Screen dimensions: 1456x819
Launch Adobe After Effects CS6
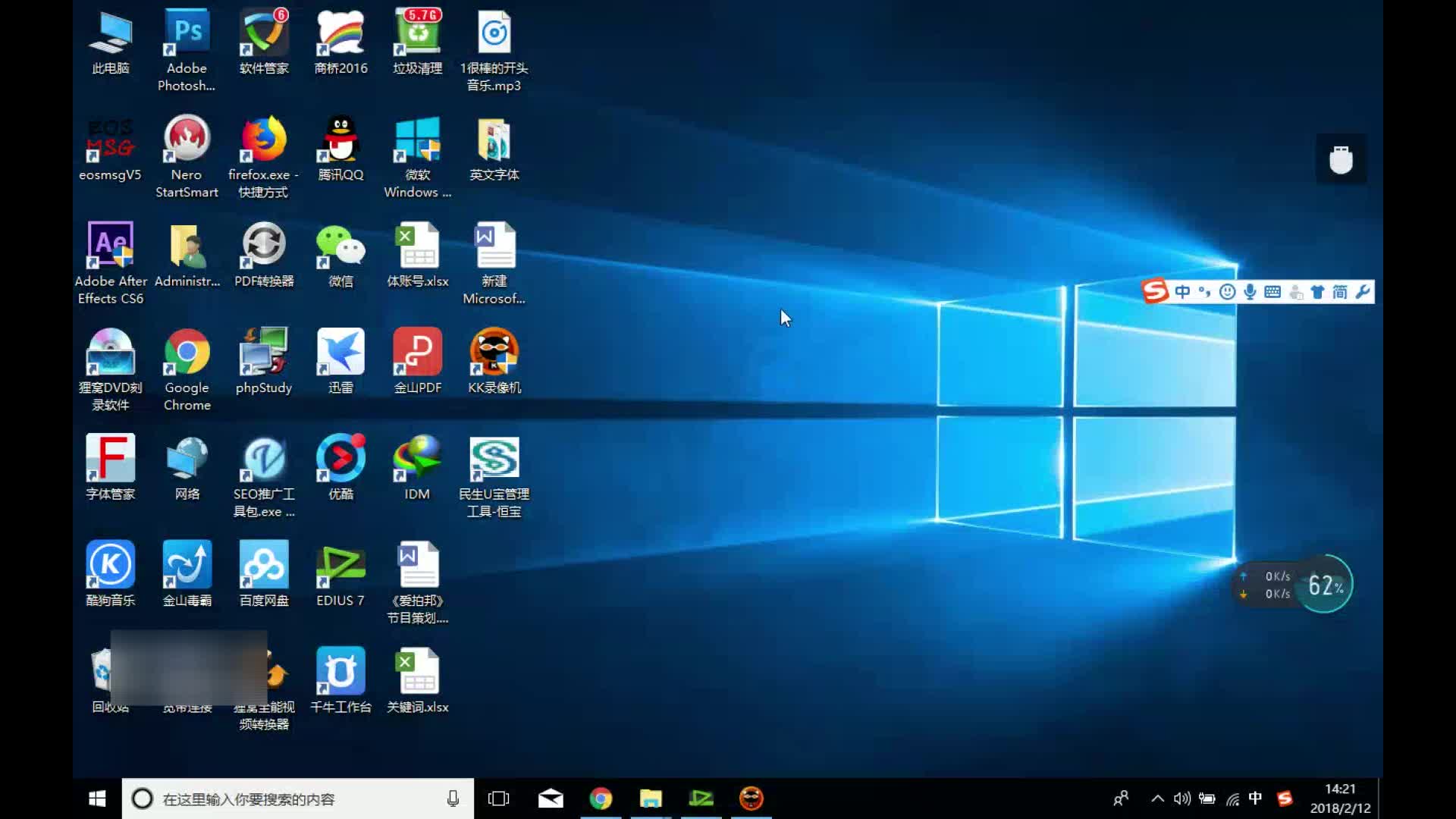(x=111, y=263)
